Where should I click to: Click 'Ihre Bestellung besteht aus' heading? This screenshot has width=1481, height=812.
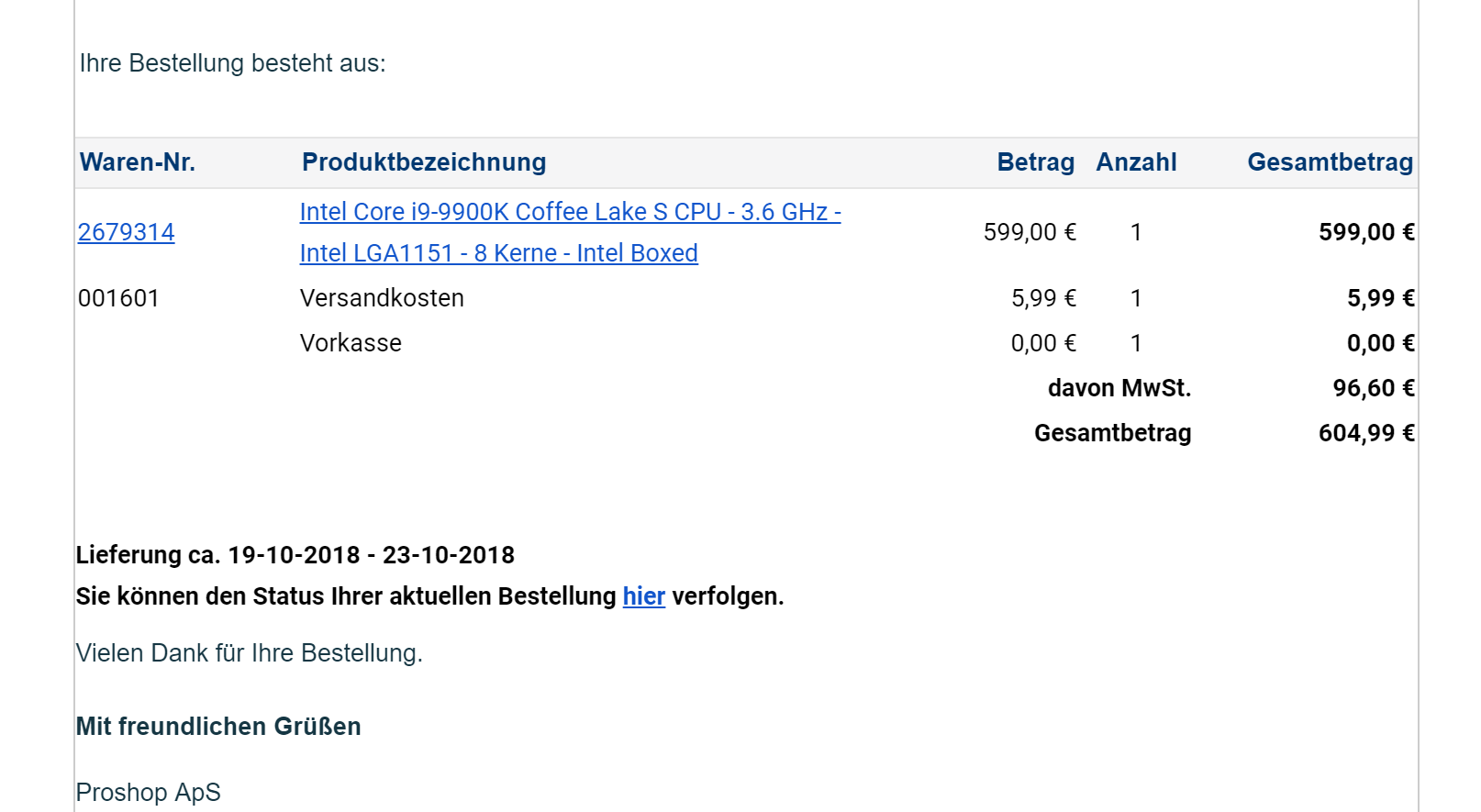pos(233,63)
